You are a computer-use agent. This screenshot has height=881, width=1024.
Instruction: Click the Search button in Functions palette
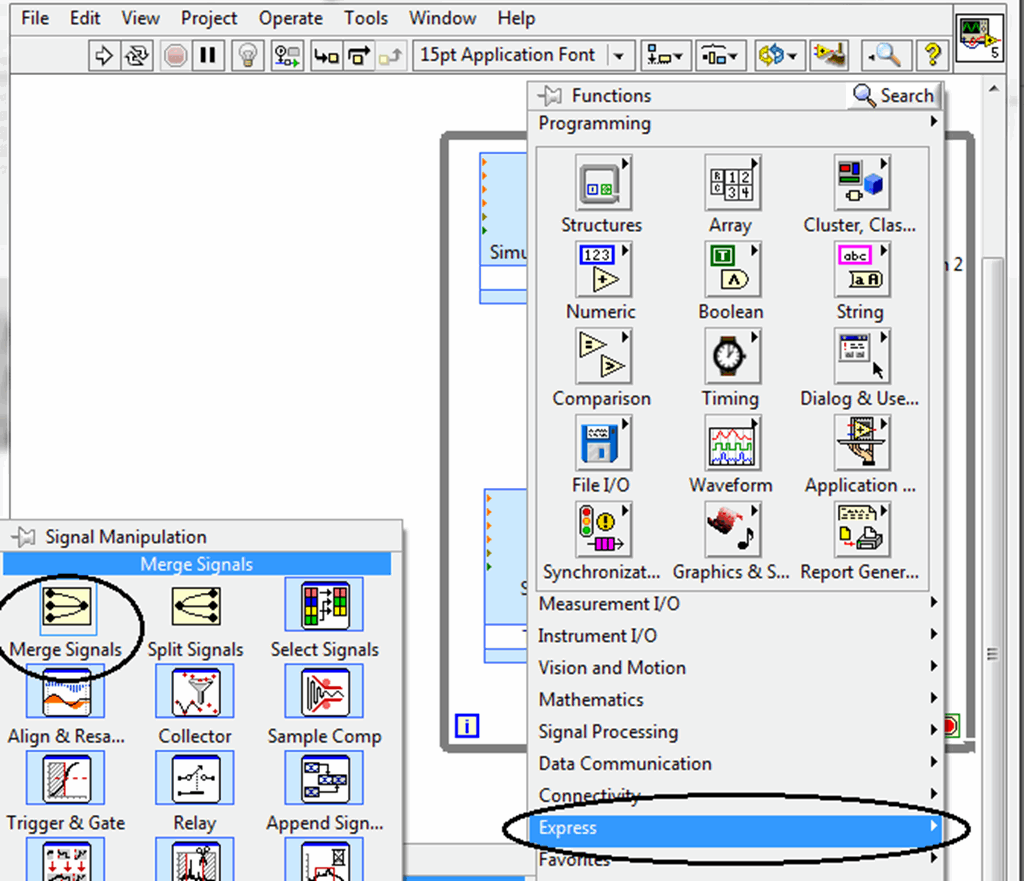click(x=892, y=95)
